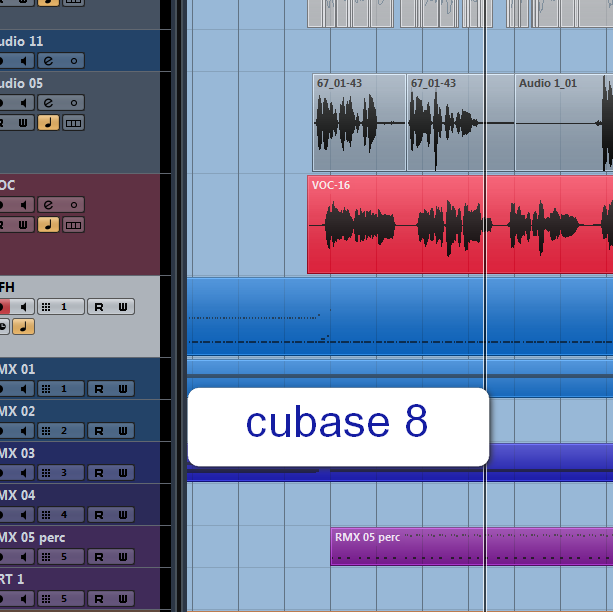This screenshot has width=613, height=612.
Task: Toggle monitor speaker on VOC track
Action: pyautogui.click(x=24, y=205)
